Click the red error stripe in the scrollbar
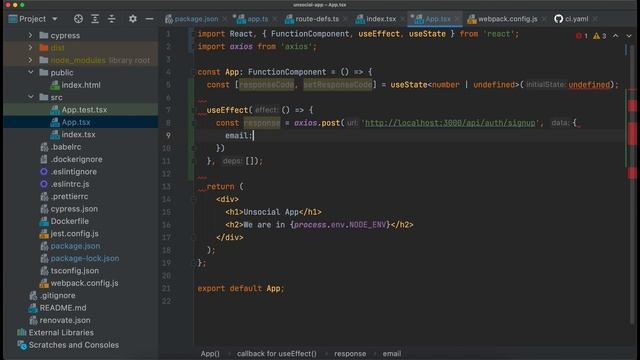This screenshot has width=640, height=360. (x=632, y=134)
